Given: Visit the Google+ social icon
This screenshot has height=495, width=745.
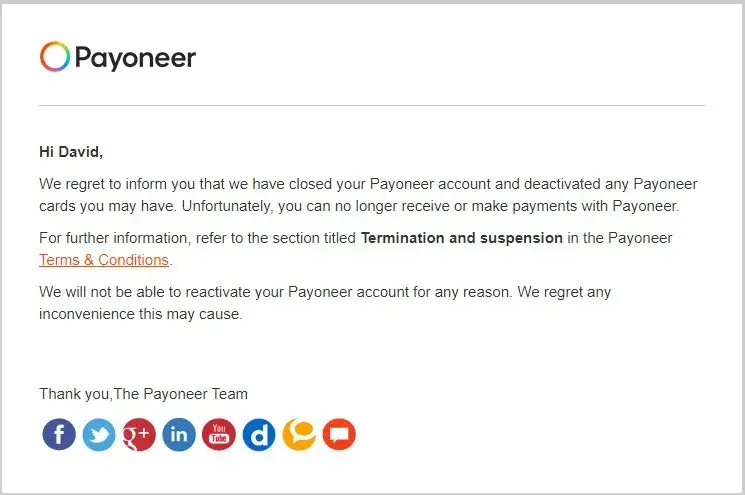Looking at the screenshot, I should click(139, 434).
